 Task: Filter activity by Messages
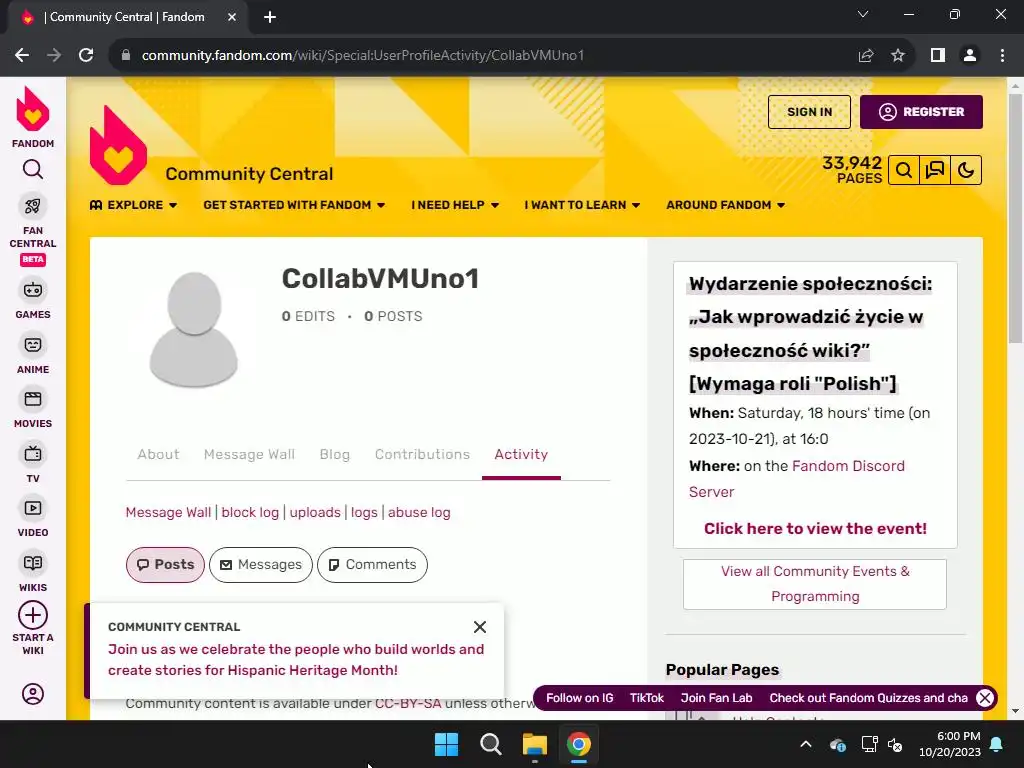point(261,565)
